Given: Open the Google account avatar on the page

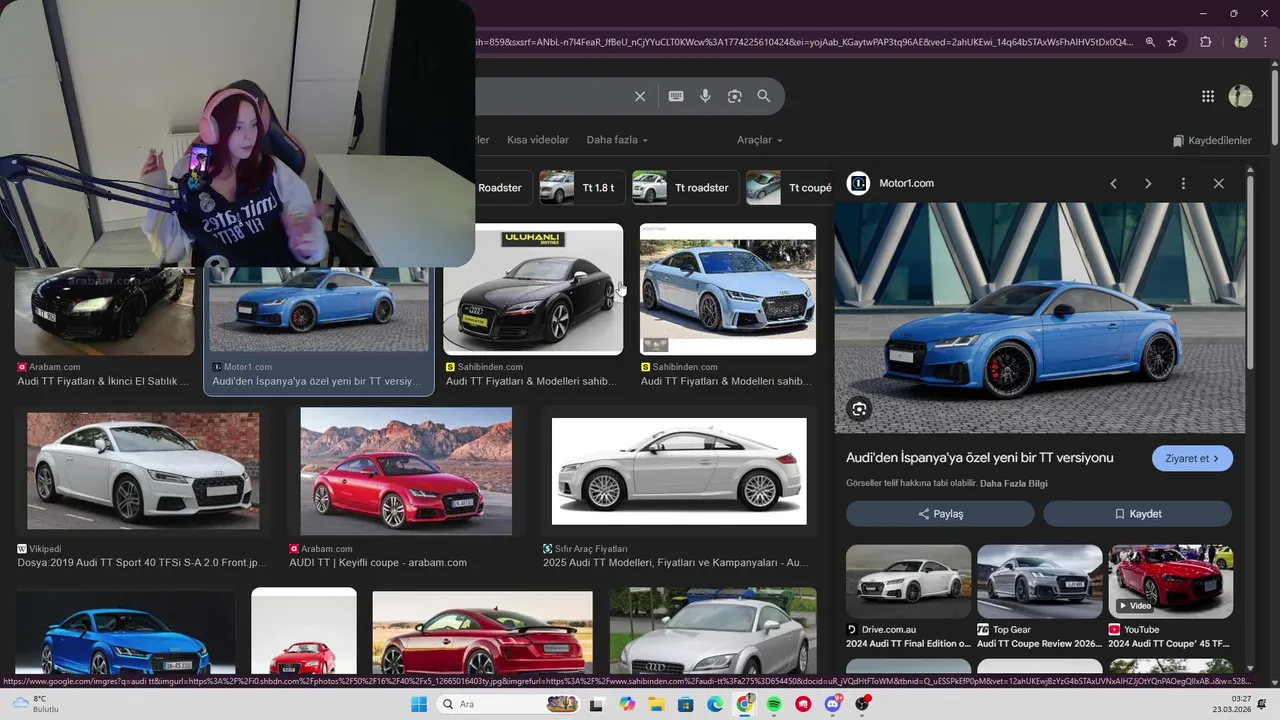Looking at the screenshot, I should [1240, 96].
